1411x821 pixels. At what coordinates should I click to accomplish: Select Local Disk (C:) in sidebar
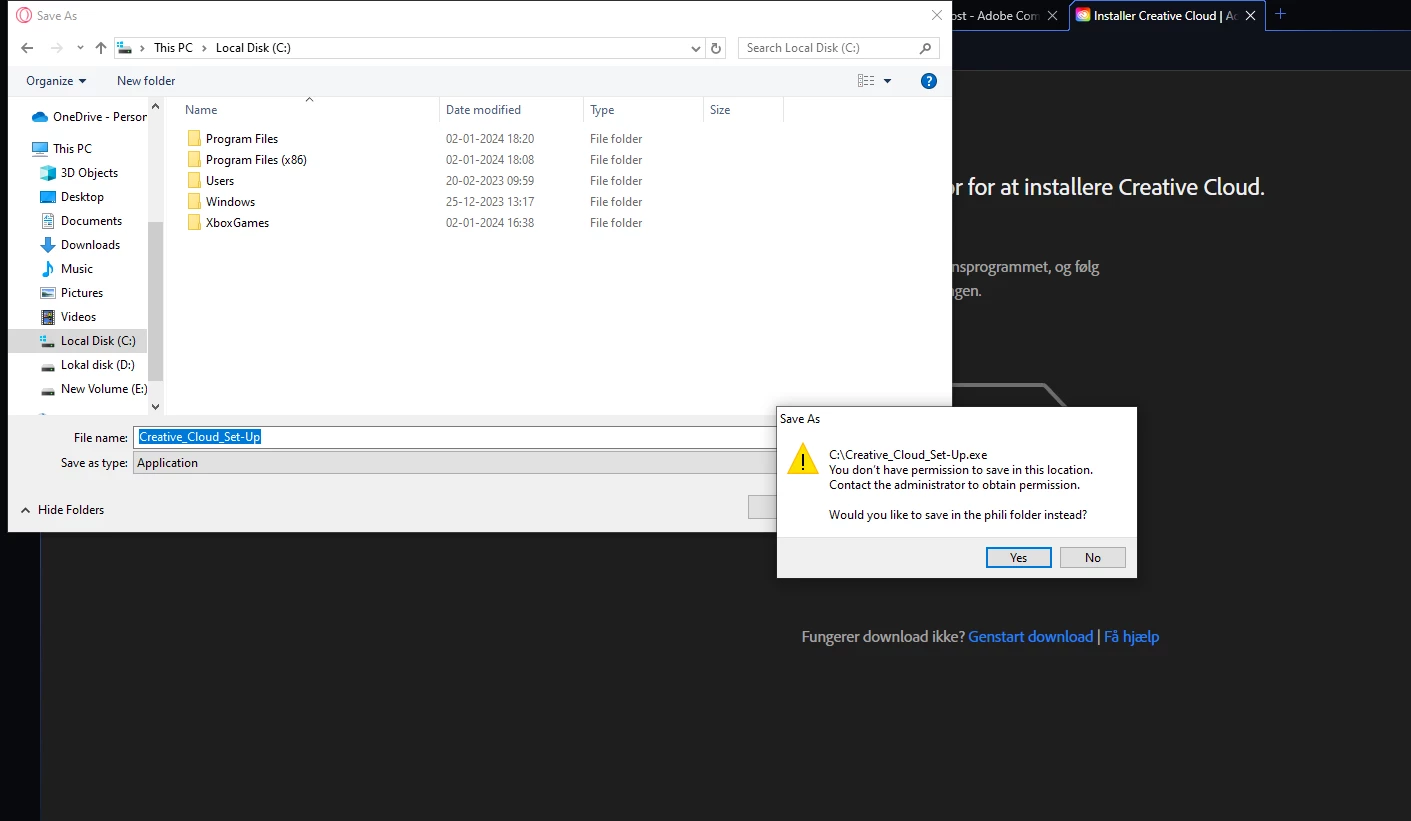pyautogui.click(x=78, y=341)
